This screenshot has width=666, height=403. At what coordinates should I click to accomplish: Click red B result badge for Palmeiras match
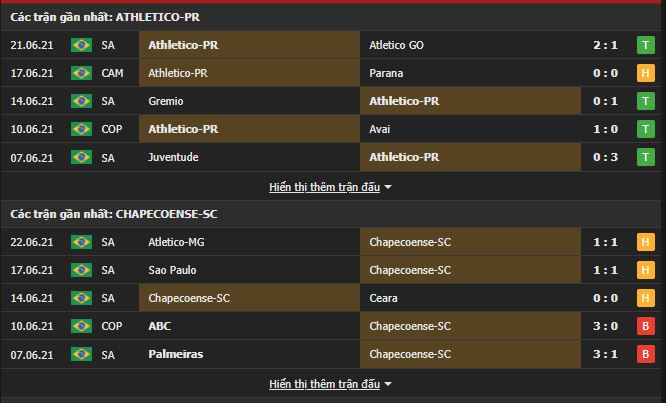tap(646, 354)
